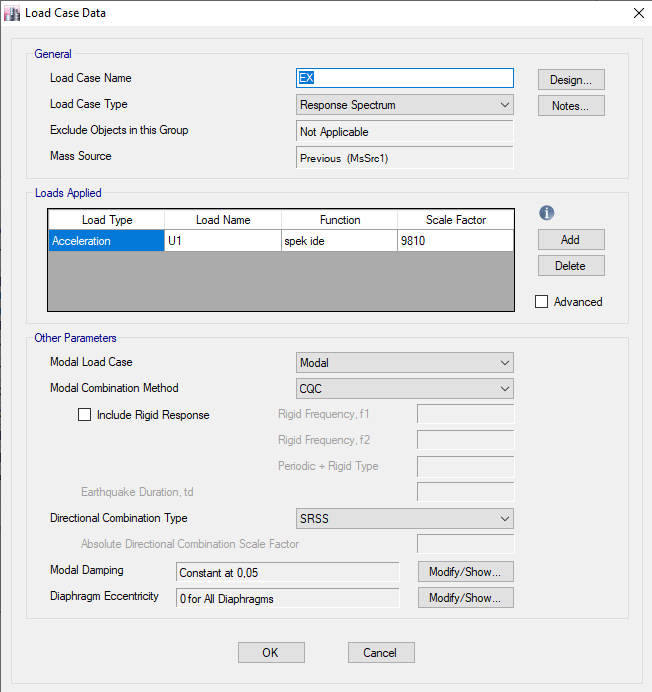Select the Acceleration load type cell
The height and width of the screenshot is (692, 652).
click(106, 241)
